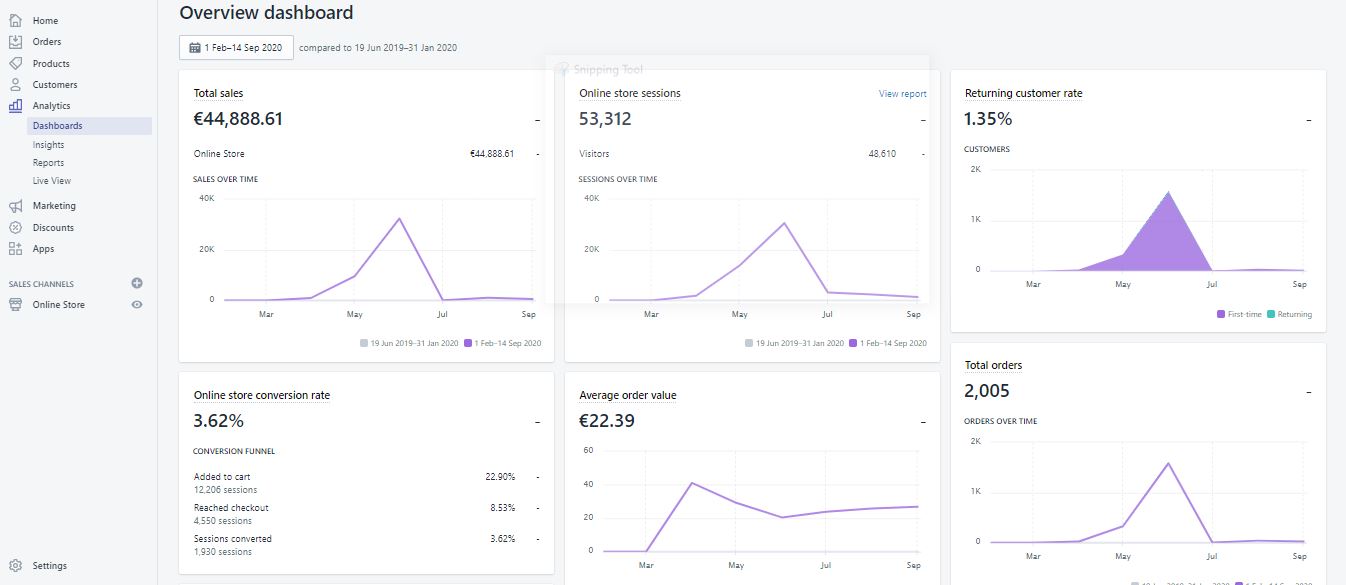Select Dashboards in Analytics submenu
The width and height of the screenshot is (1346, 585).
(58, 126)
